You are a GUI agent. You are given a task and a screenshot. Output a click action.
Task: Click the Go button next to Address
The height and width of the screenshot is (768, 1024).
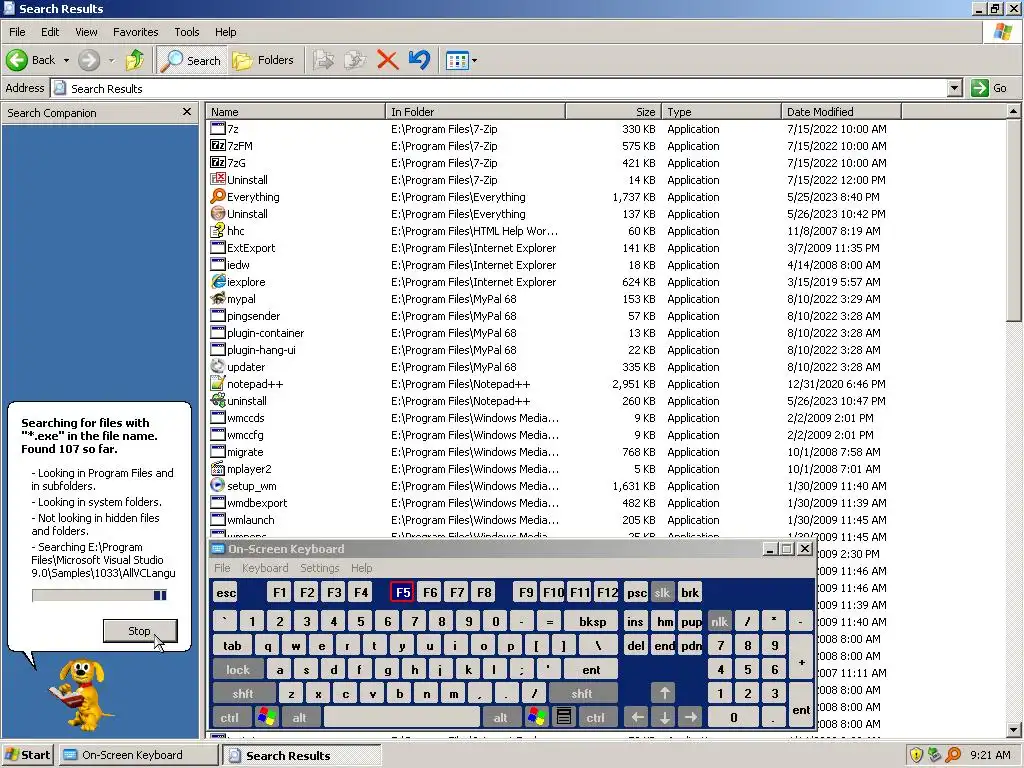(989, 88)
